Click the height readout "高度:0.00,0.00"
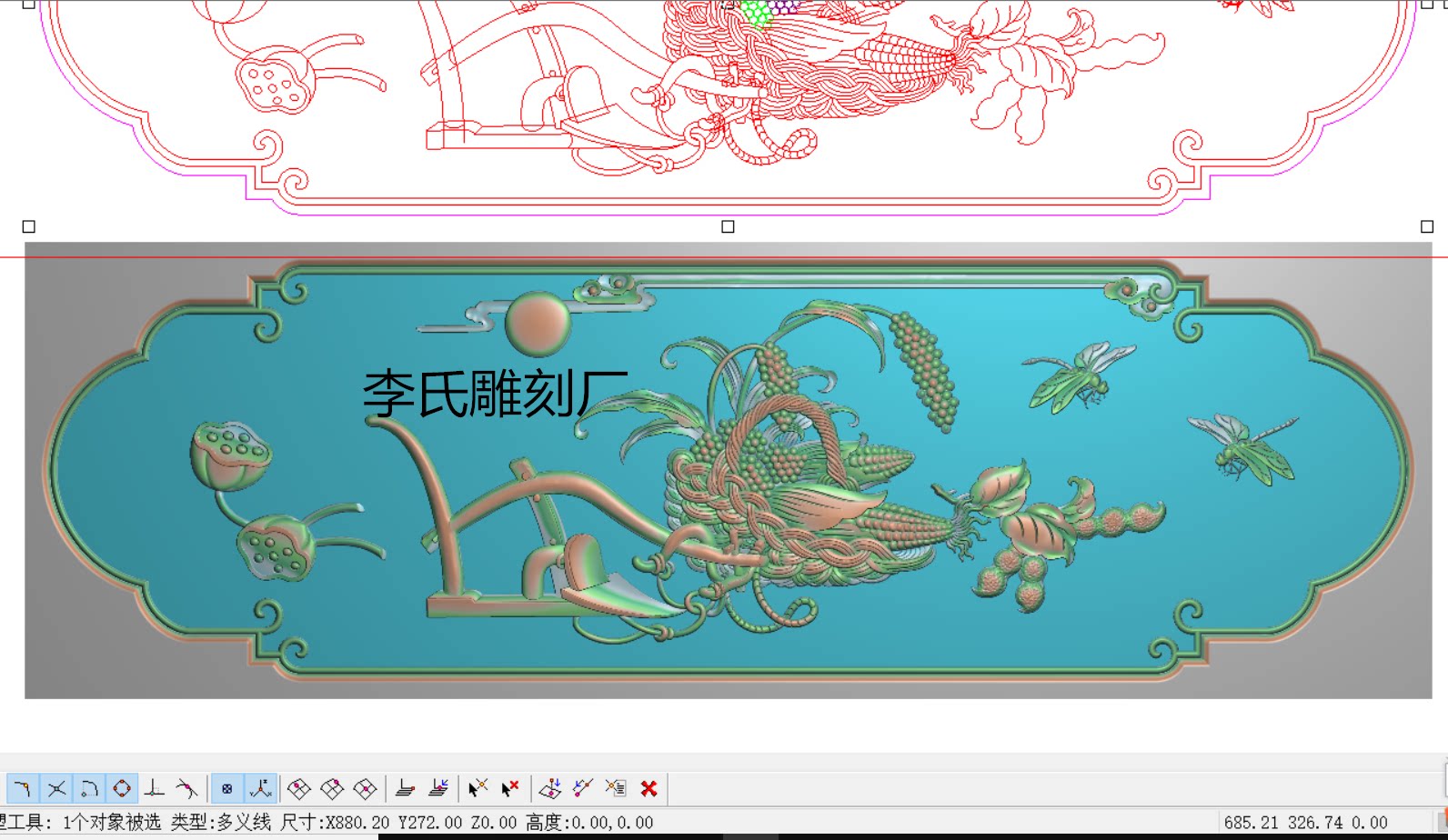 pyautogui.click(x=589, y=823)
